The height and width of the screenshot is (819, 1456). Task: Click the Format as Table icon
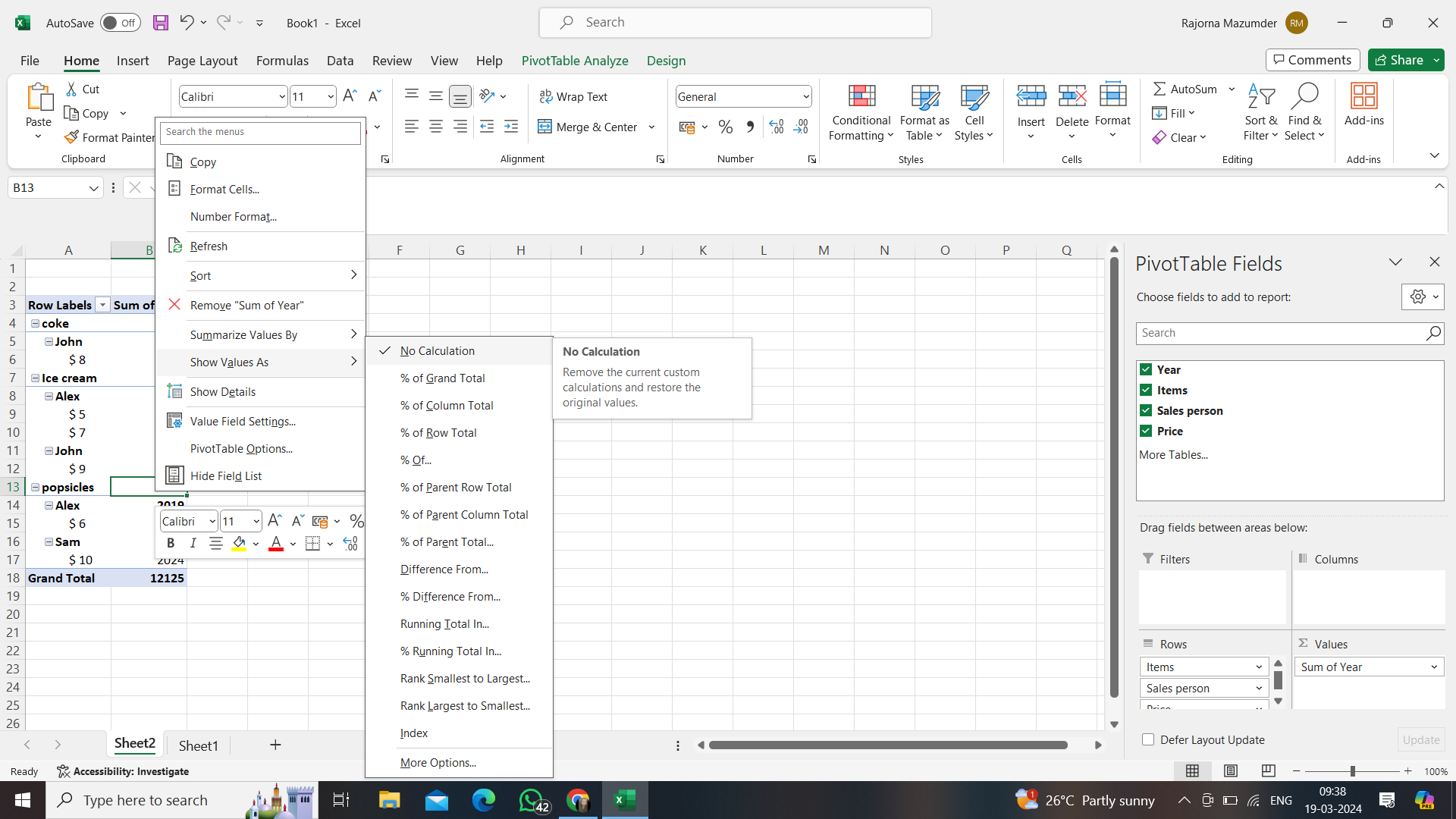(x=924, y=97)
